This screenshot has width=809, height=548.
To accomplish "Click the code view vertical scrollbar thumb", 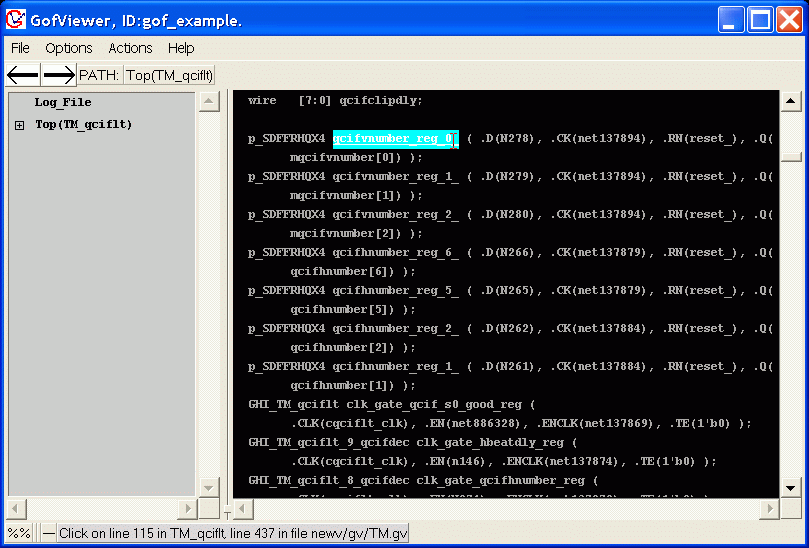I will pos(790,157).
